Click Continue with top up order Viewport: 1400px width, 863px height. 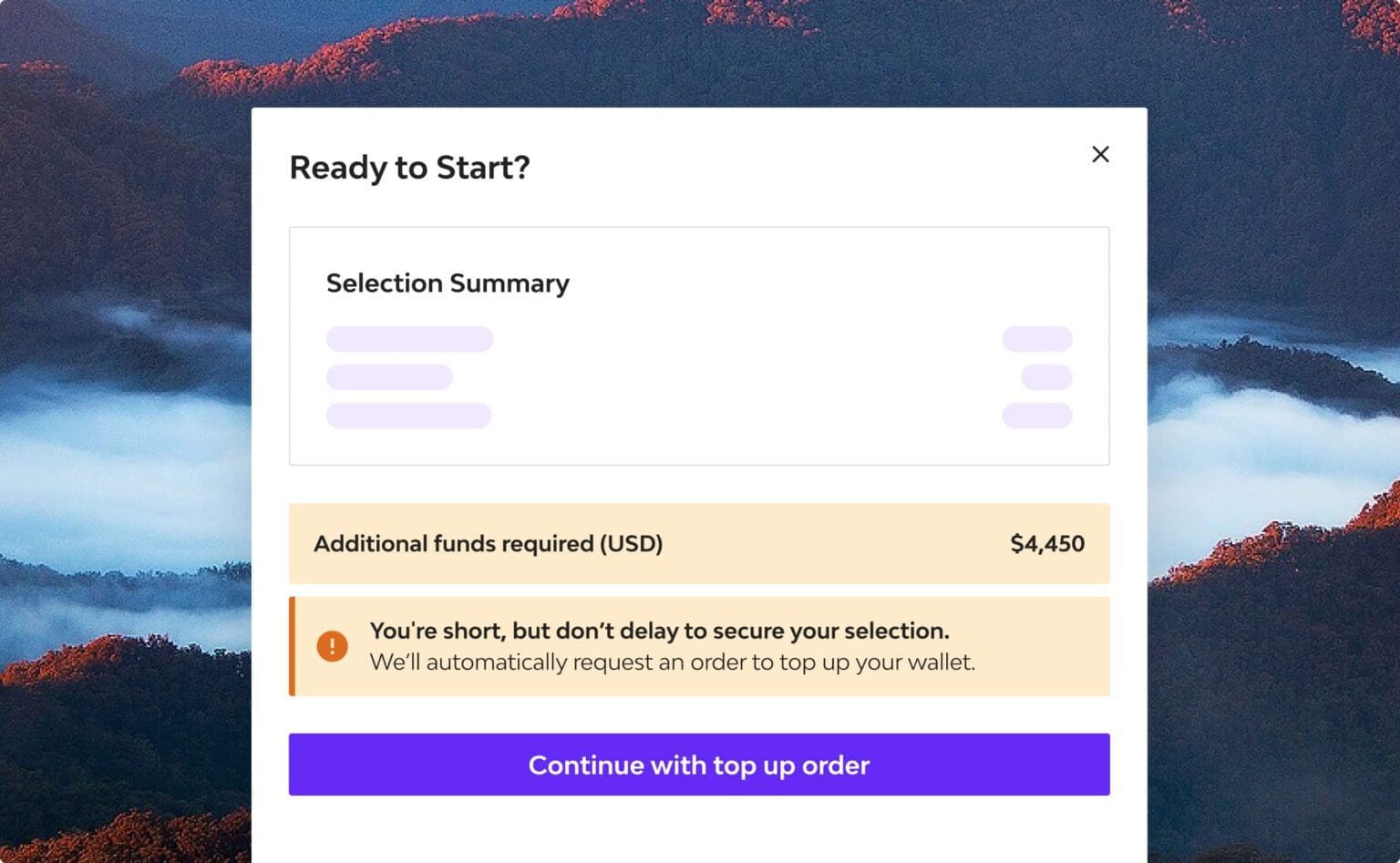698,765
